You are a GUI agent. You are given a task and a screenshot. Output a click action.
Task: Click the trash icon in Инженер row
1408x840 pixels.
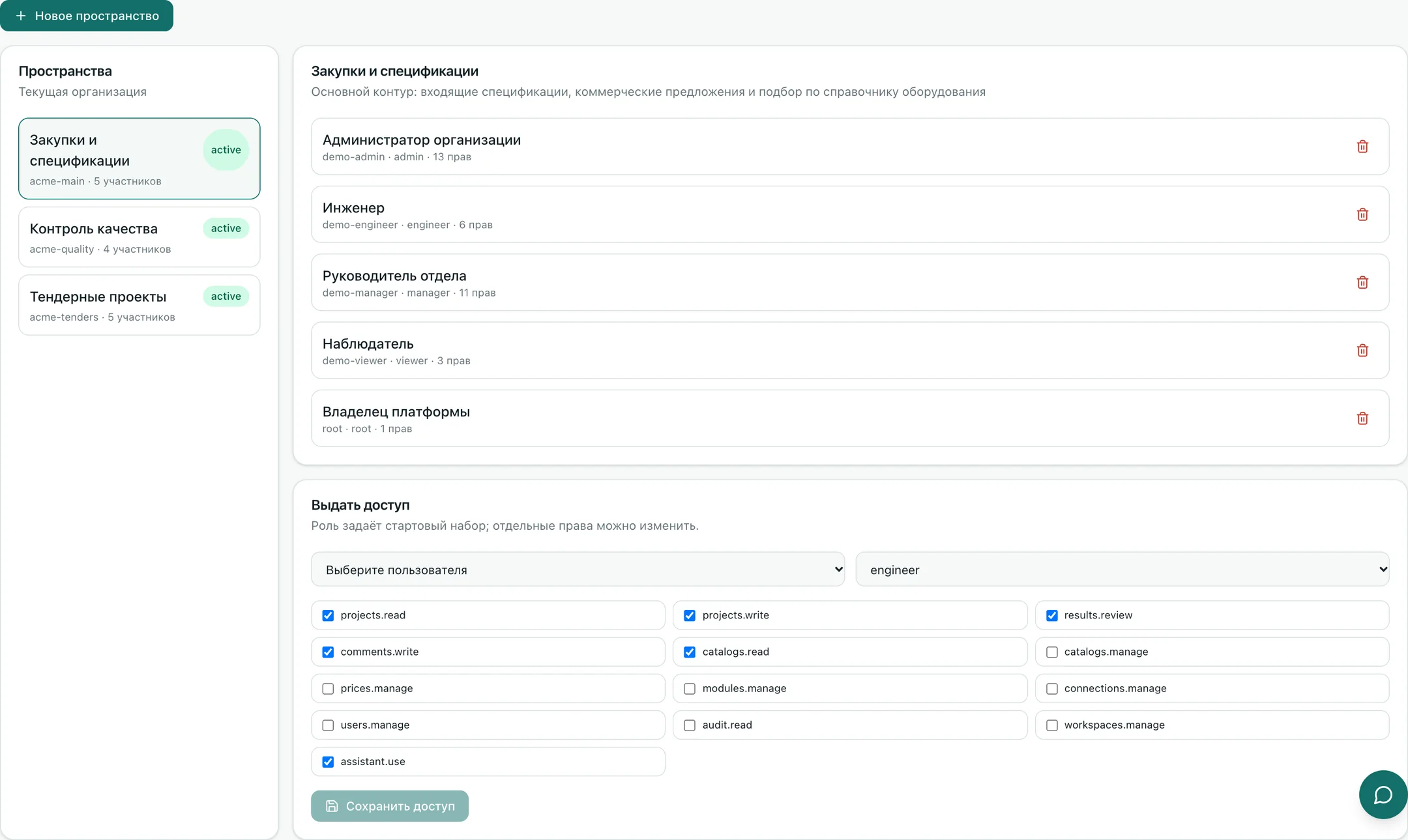tap(1362, 214)
